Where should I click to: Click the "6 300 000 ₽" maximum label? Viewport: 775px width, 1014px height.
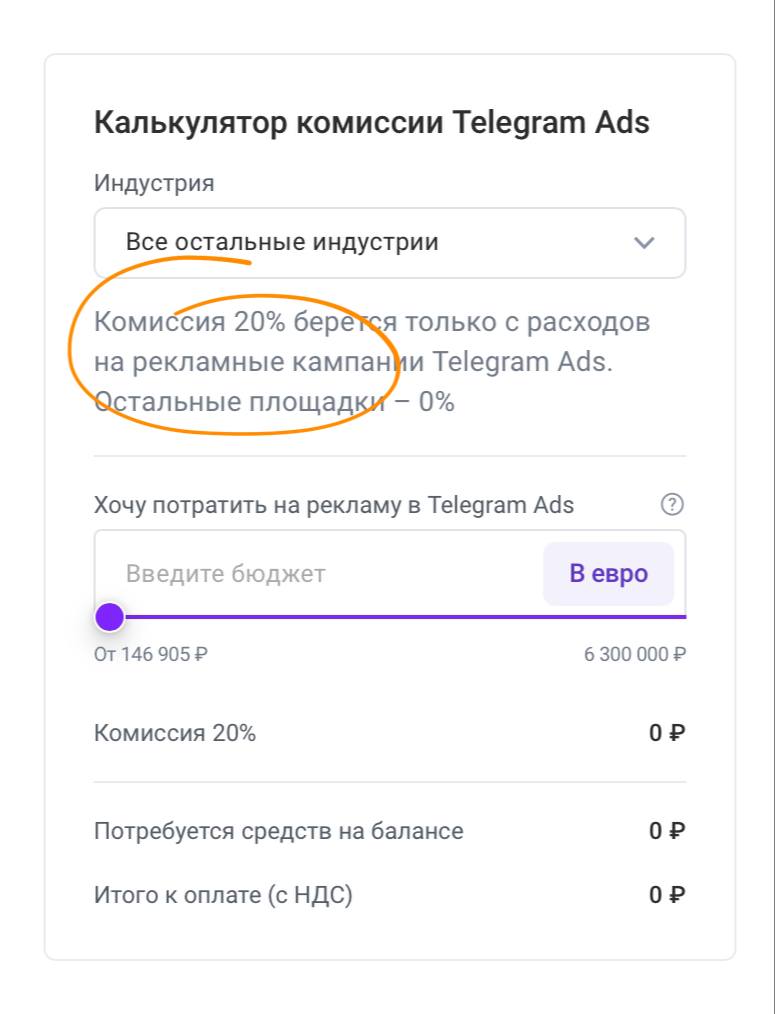(x=635, y=655)
